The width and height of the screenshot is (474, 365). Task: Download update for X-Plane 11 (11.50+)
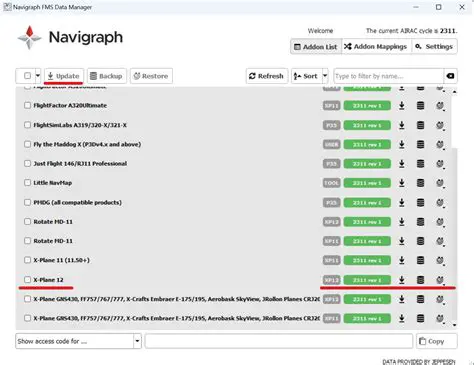pos(402,260)
